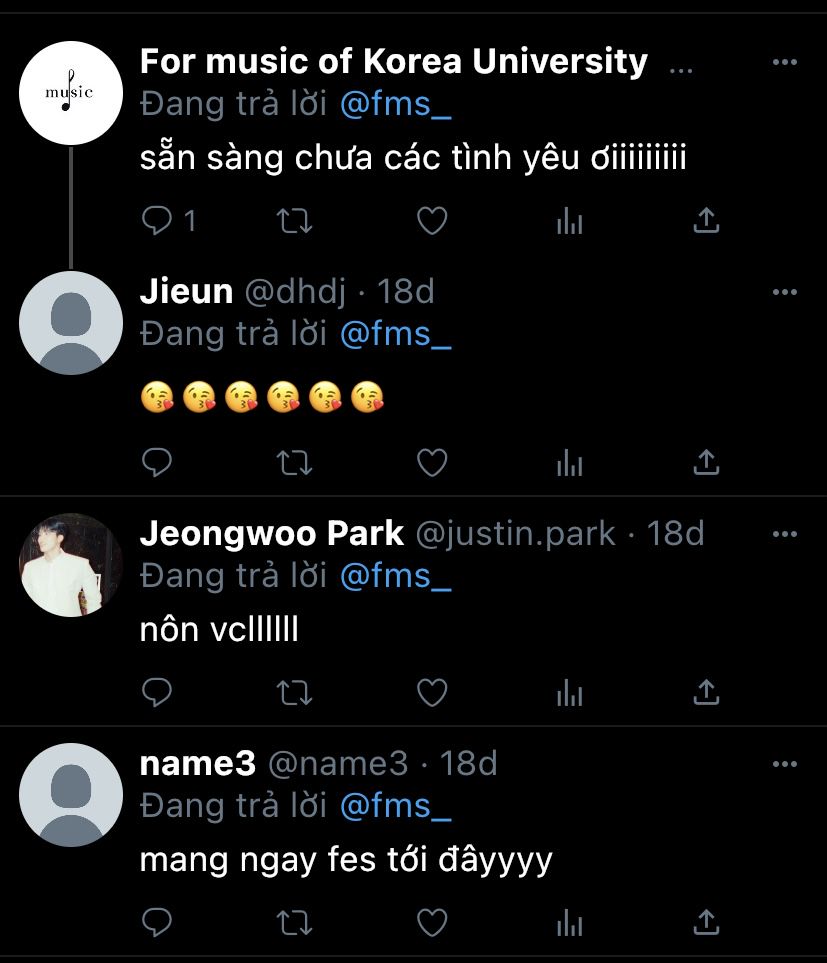Open @justin.park profile handle
This screenshot has height=963, width=827.
[x=515, y=534]
